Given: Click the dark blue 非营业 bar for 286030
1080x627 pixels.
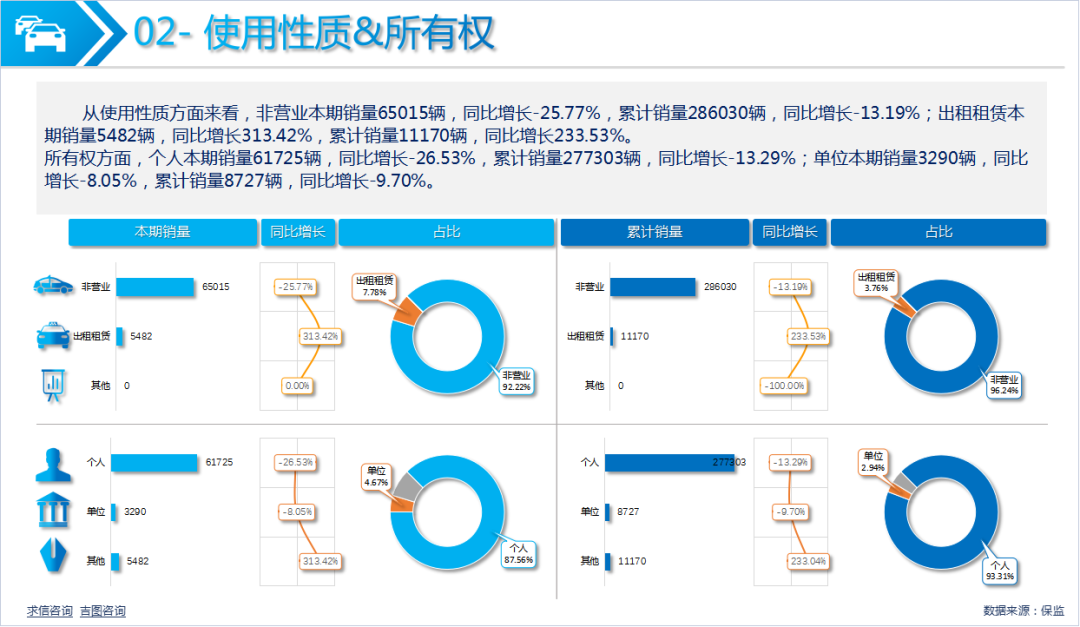Looking at the screenshot, I should click(x=652, y=287).
